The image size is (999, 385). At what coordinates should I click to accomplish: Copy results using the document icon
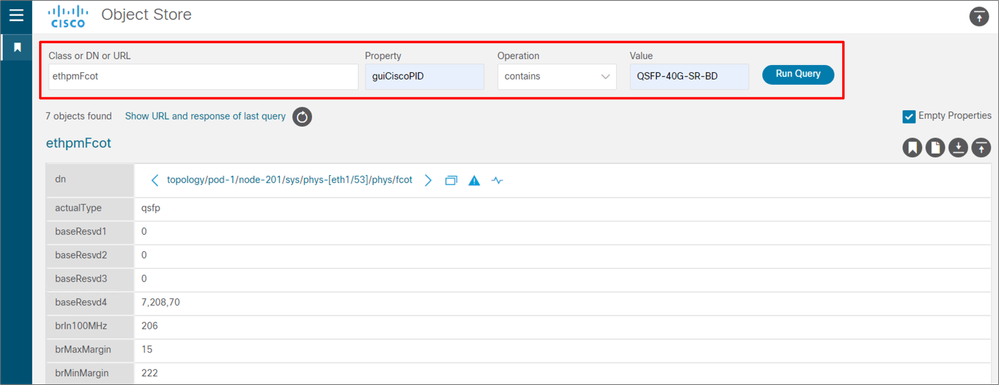pos(935,148)
